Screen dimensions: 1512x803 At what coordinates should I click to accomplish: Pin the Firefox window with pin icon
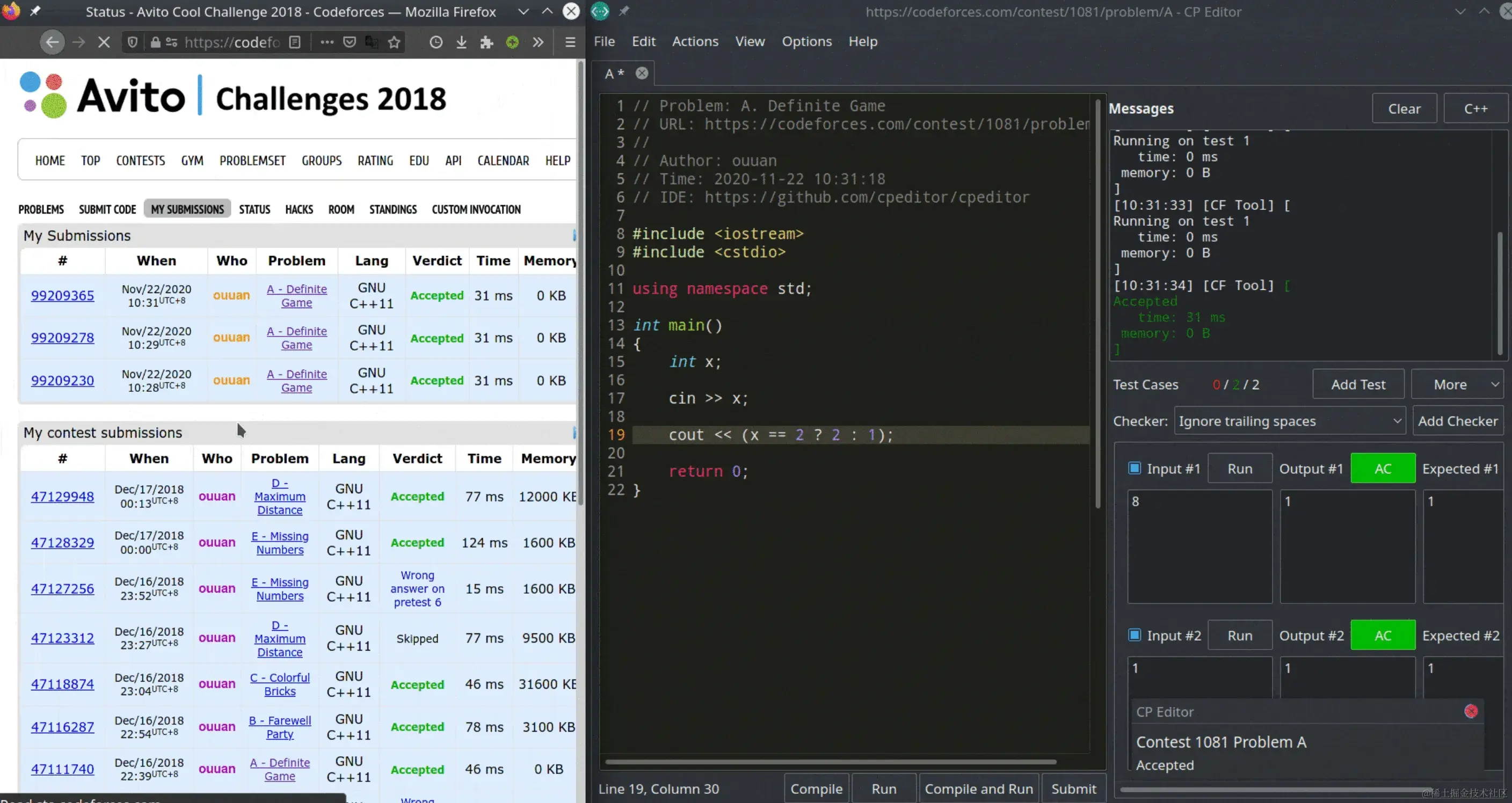click(34, 11)
